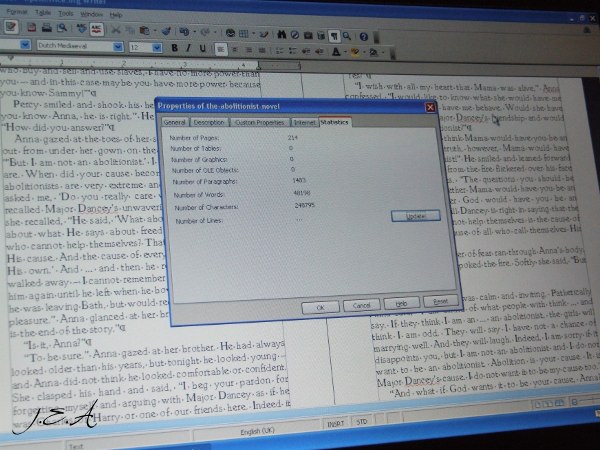Screen dimensions: 600x450
Task: Toggle Align Left paragraph button
Action: [221, 49]
